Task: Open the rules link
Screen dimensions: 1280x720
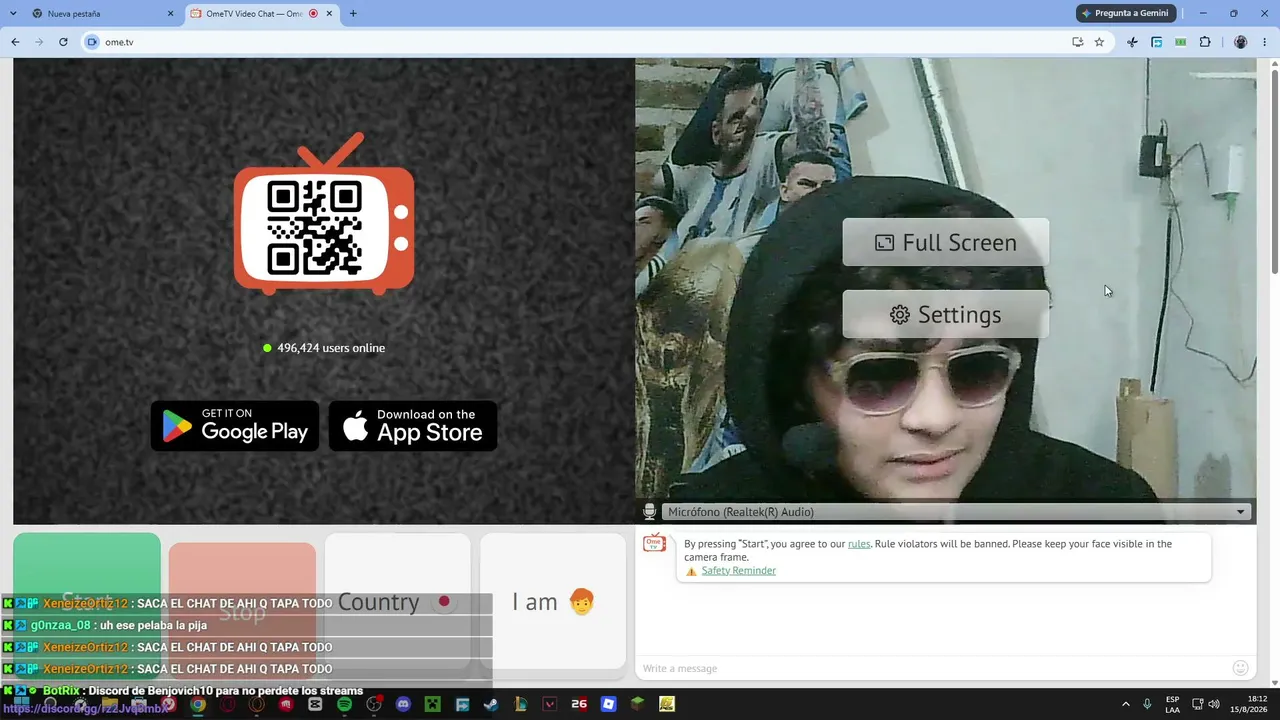Action: point(859,544)
